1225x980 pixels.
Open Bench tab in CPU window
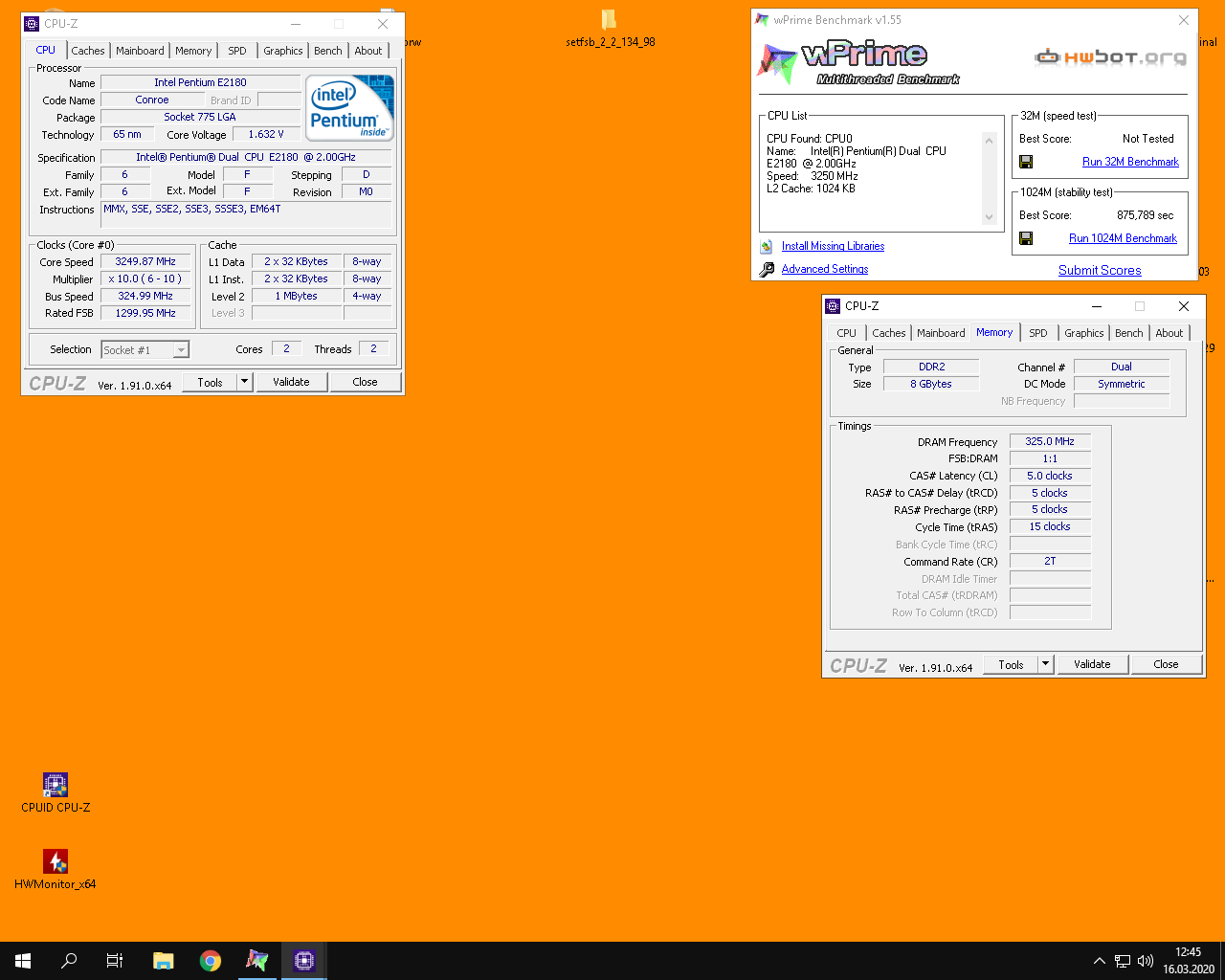328,51
